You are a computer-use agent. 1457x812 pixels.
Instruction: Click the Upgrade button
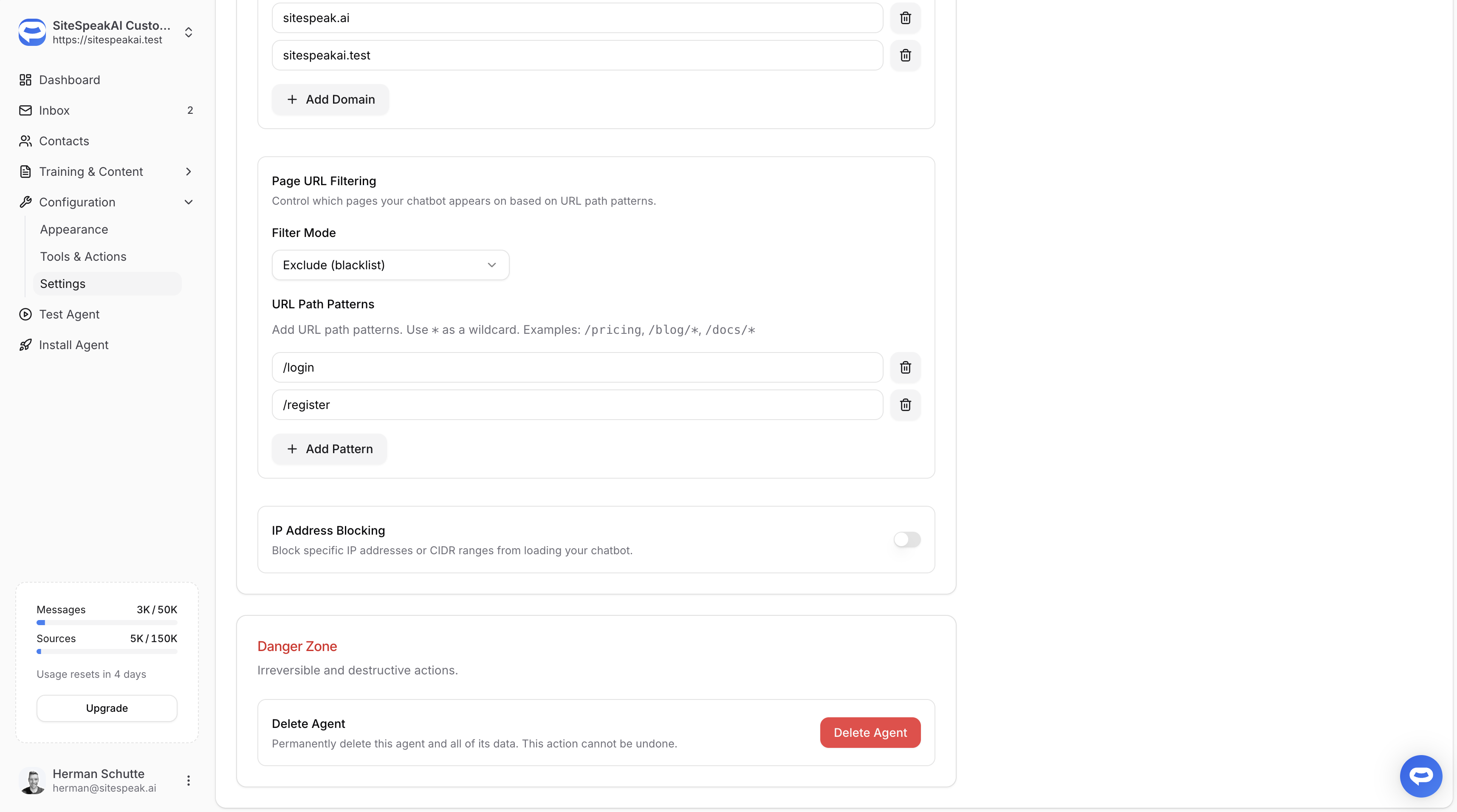pyautogui.click(x=107, y=708)
